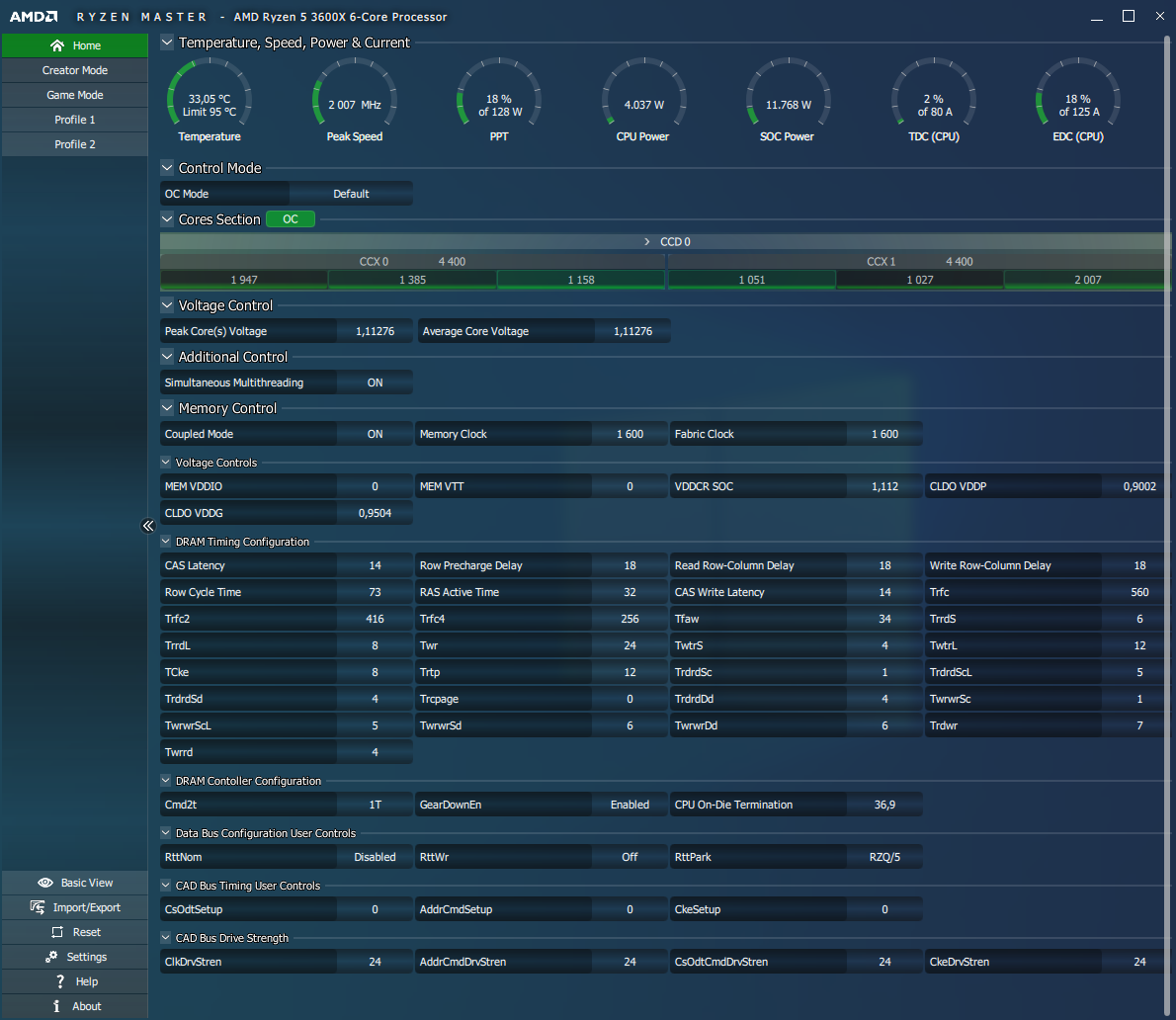Click the AMD logo

[x=34, y=17]
